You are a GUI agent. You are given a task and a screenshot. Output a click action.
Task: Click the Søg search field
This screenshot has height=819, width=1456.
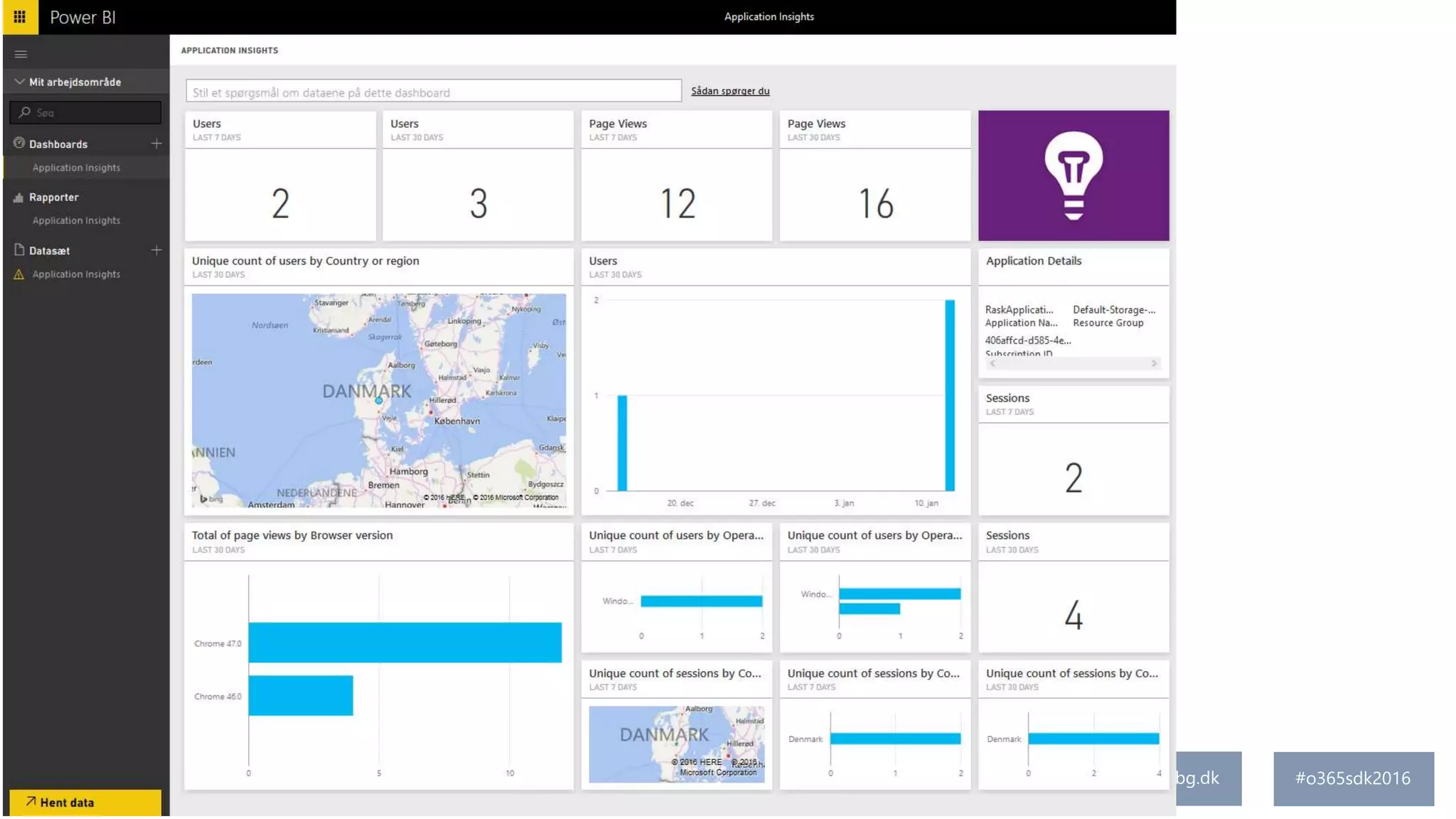coord(85,112)
